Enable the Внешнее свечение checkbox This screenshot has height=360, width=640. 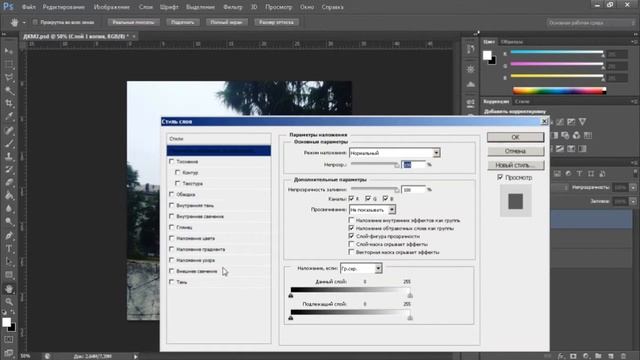(x=171, y=271)
